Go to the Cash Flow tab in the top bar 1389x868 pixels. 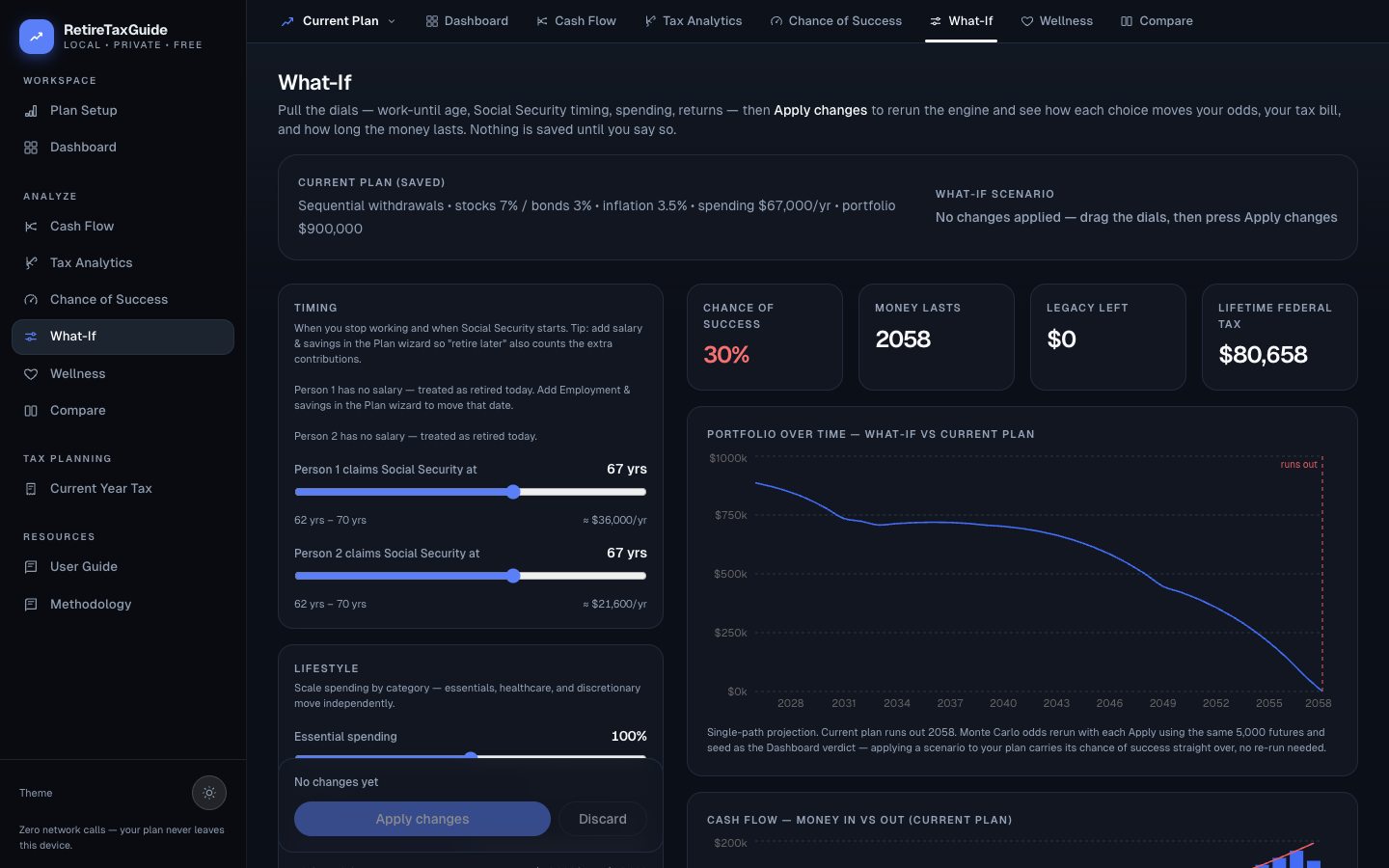coord(576,21)
